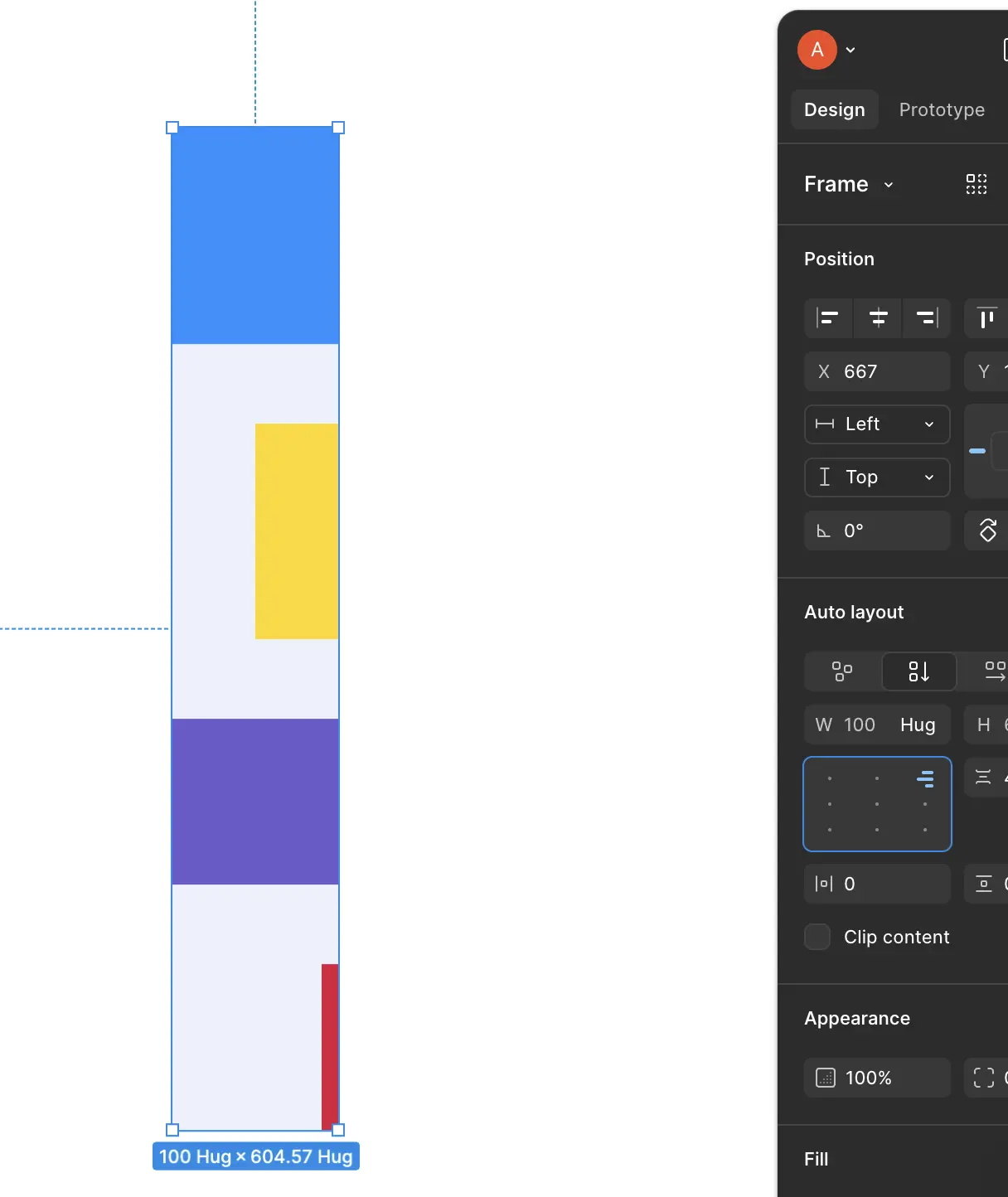Image resolution: width=1008 pixels, height=1197 pixels.
Task: Click the align left icon
Action: point(828,317)
